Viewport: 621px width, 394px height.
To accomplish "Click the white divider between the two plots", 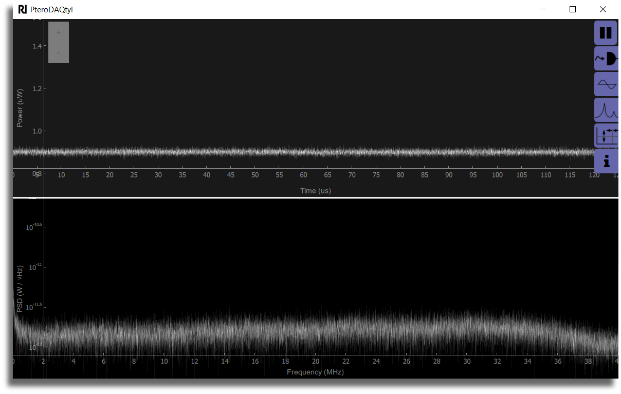I will coord(315,198).
